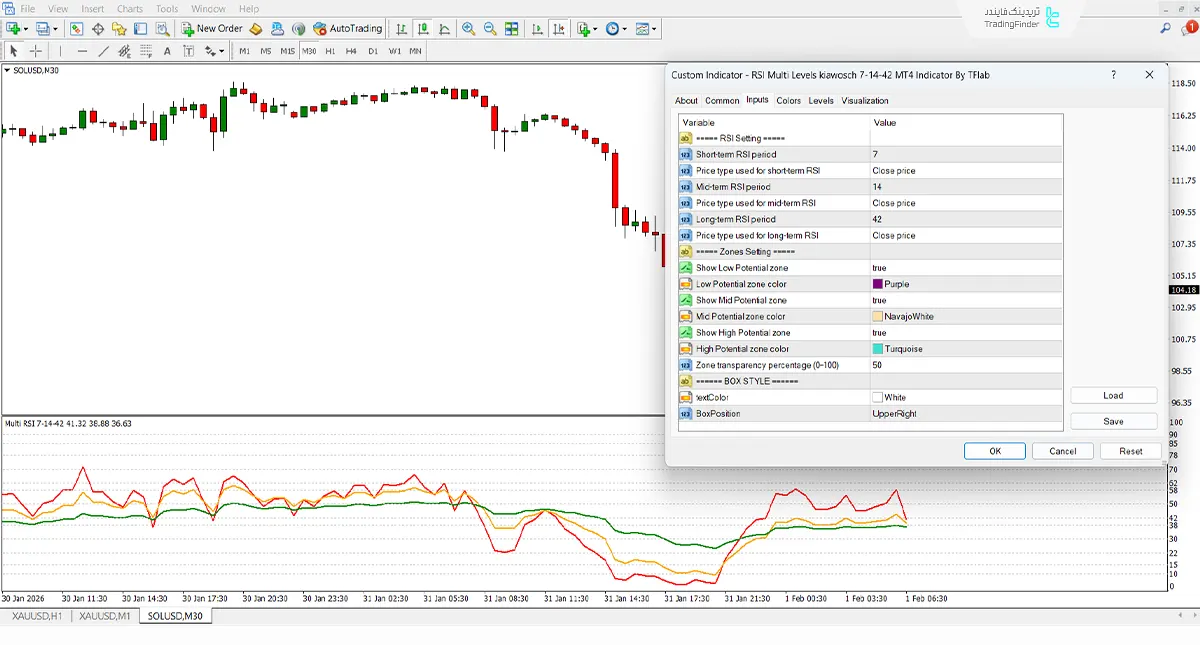Click the Load settings button
The height and width of the screenshot is (645, 1200).
pyautogui.click(x=1113, y=394)
